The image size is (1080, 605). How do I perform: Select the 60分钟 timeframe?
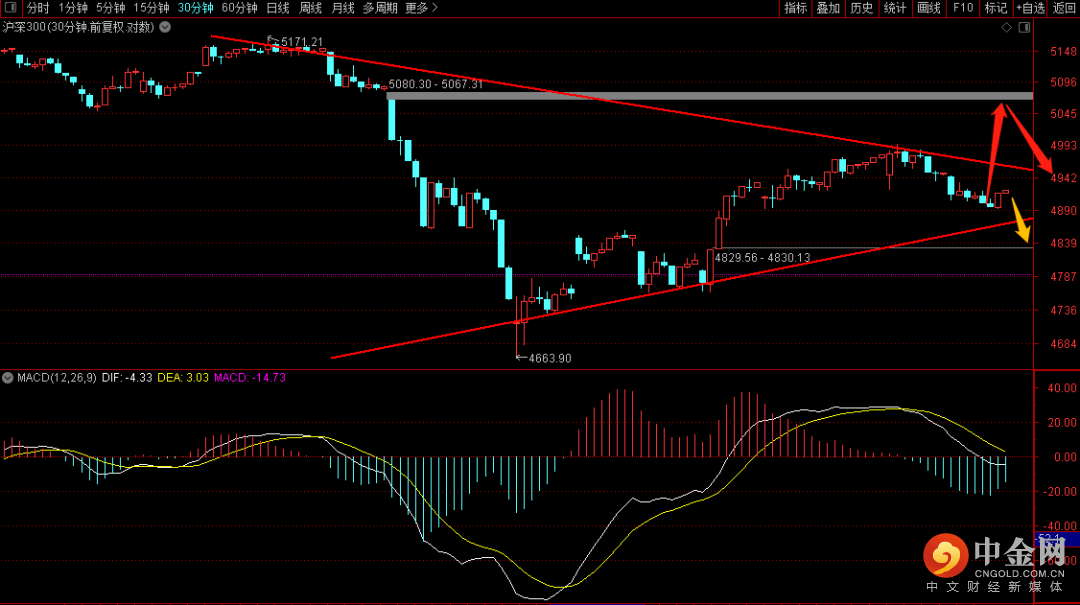click(239, 8)
